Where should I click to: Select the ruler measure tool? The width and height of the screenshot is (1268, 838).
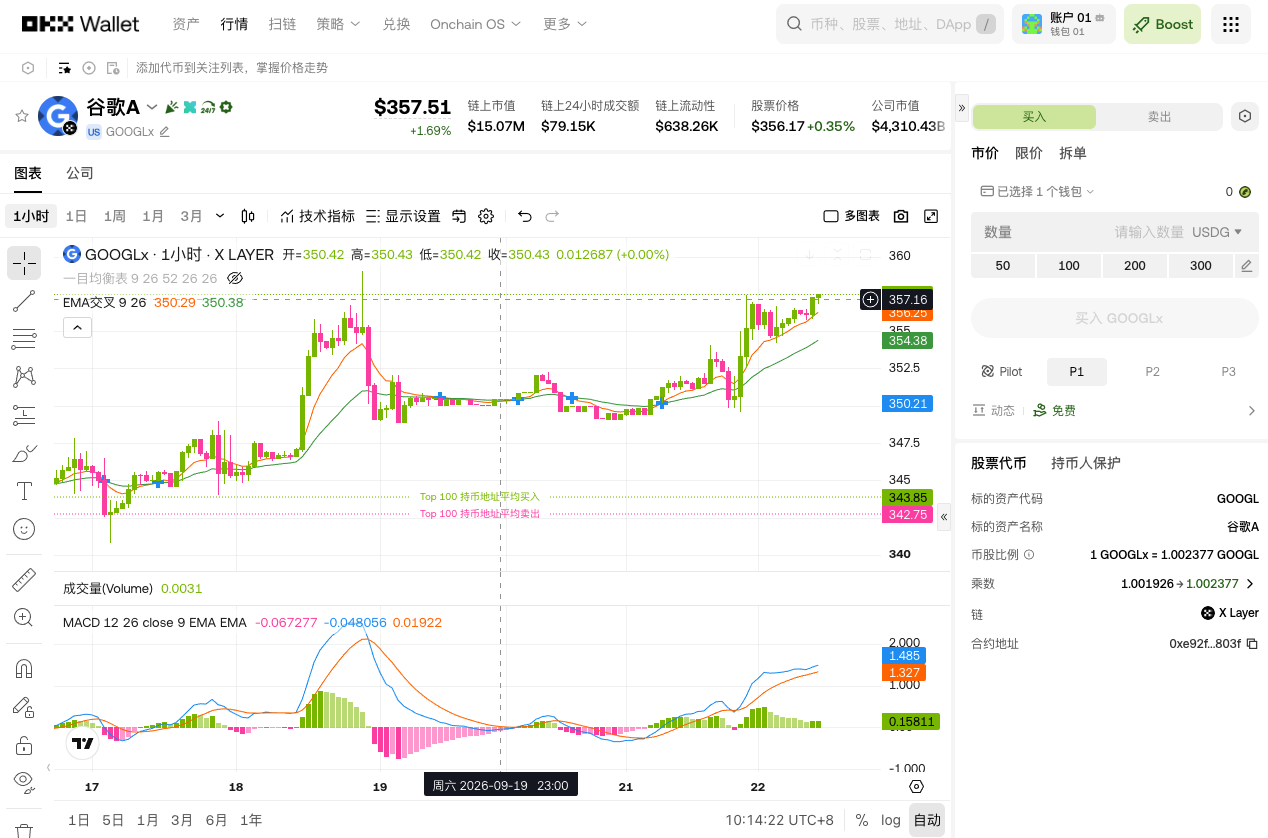pyautogui.click(x=24, y=580)
